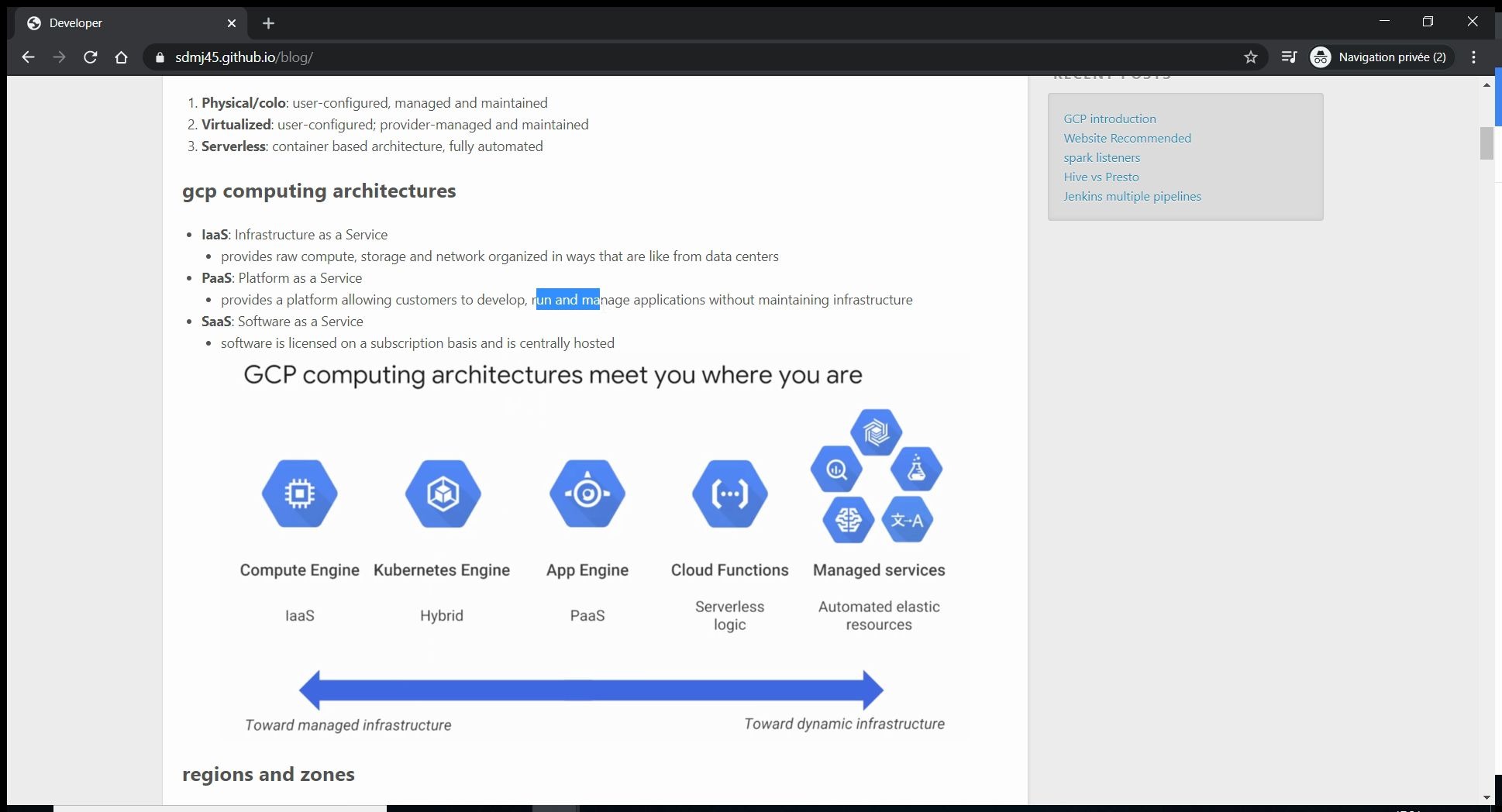The image size is (1502, 812).
Task: Click the 'Hybrid' label under Kubernetes Engine
Action: point(442,615)
